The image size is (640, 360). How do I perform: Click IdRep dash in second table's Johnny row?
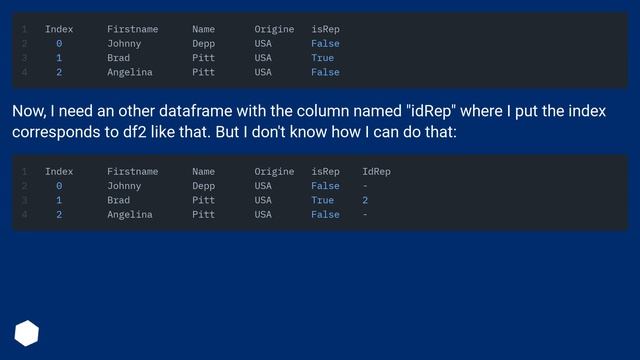pos(365,186)
